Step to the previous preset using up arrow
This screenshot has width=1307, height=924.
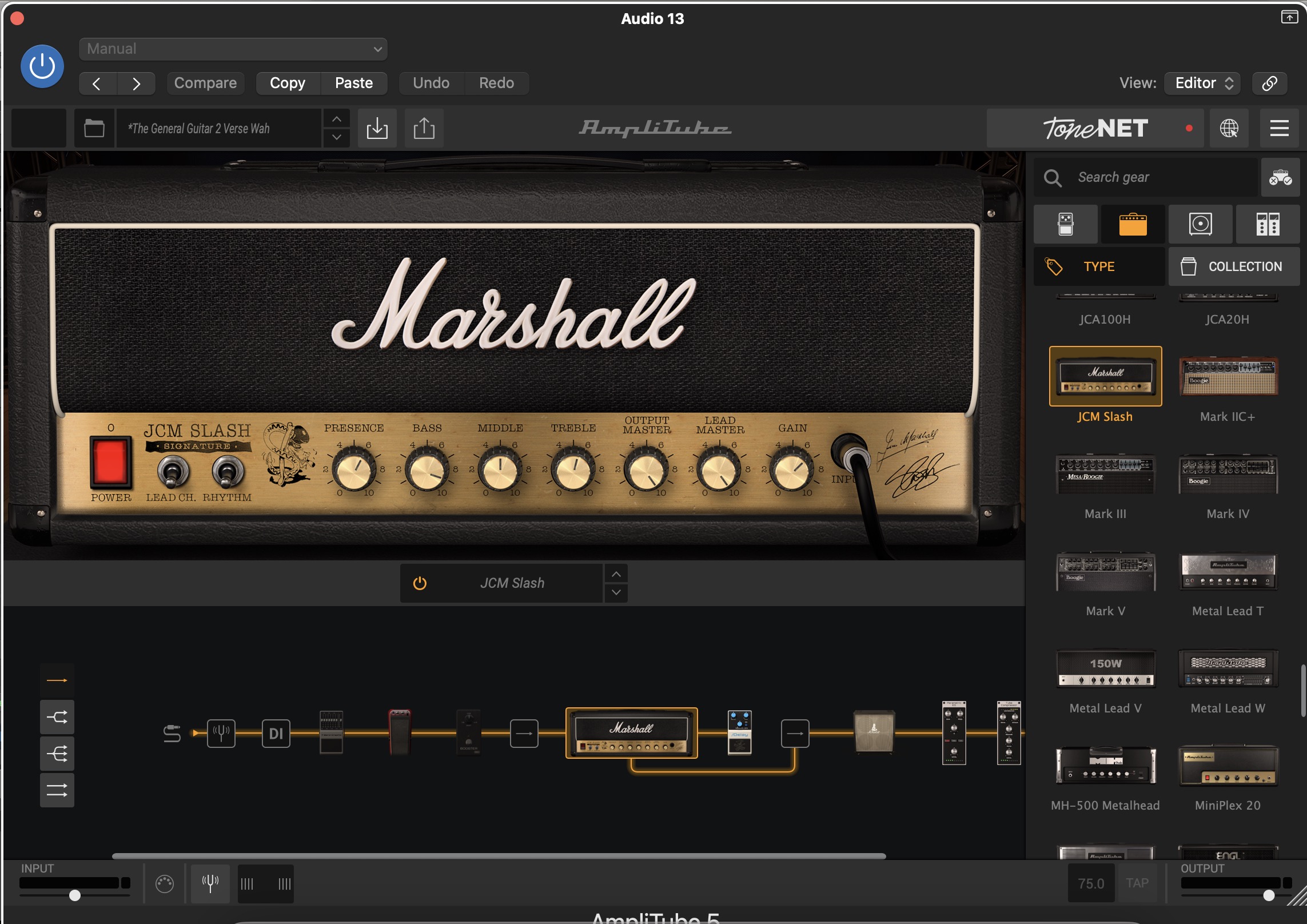pyautogui.click(x=337, y=119)
